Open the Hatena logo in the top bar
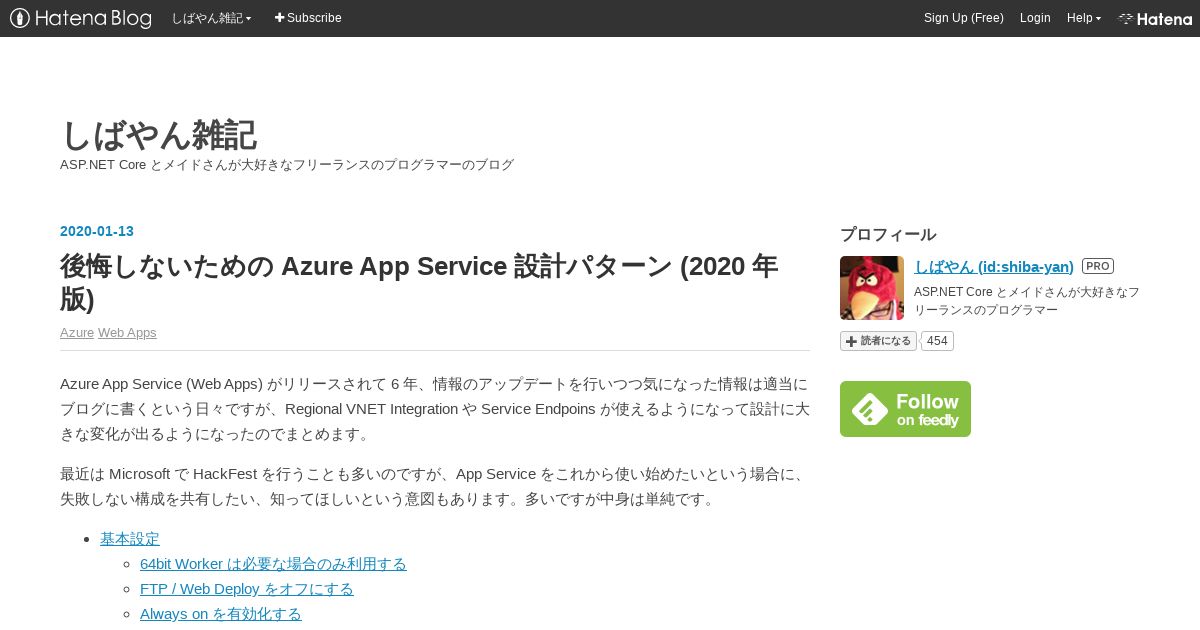This screenshot has height=630, width=1200. (x=1155, y=18)
